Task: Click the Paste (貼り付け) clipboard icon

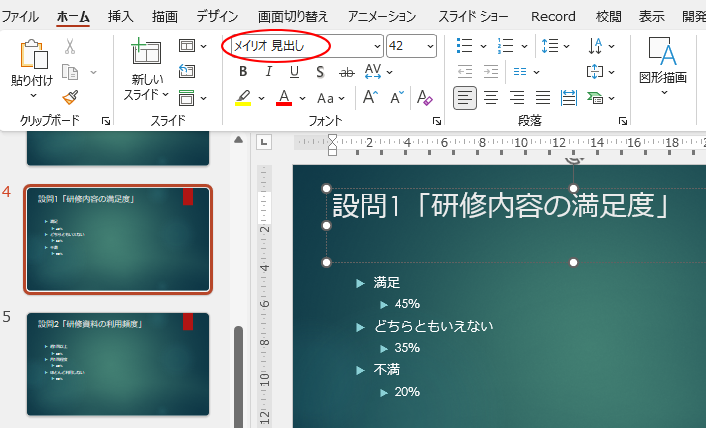Action: point(34,54)
